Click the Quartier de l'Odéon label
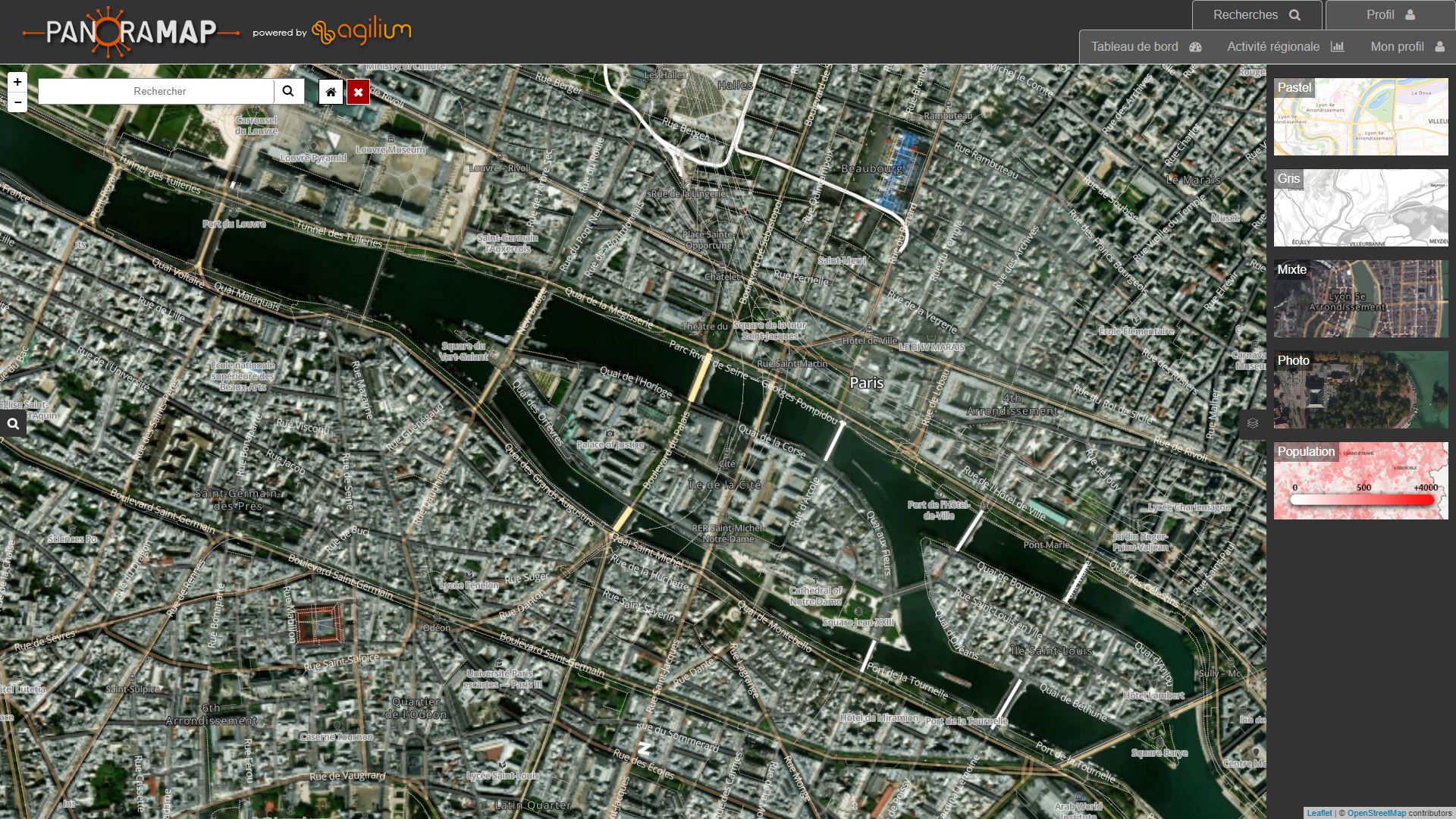This screenshot has height=819, width=1456. tap(416, 708)
